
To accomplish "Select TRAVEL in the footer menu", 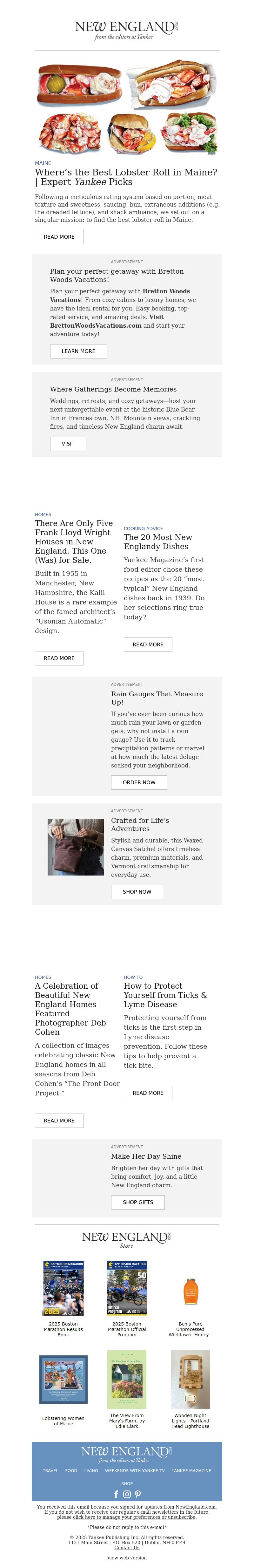I will click(x=50, y=1470).
